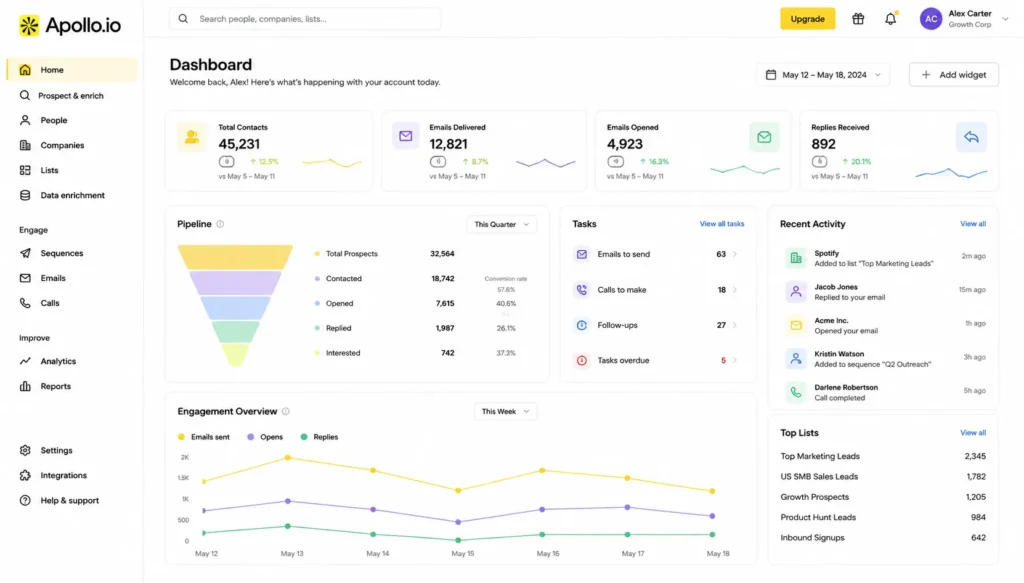This screenshot has height=583, width=1024.
Task: Click the Engagement Overview info icon
Action: pyautogui.click(x=285, y=411)
